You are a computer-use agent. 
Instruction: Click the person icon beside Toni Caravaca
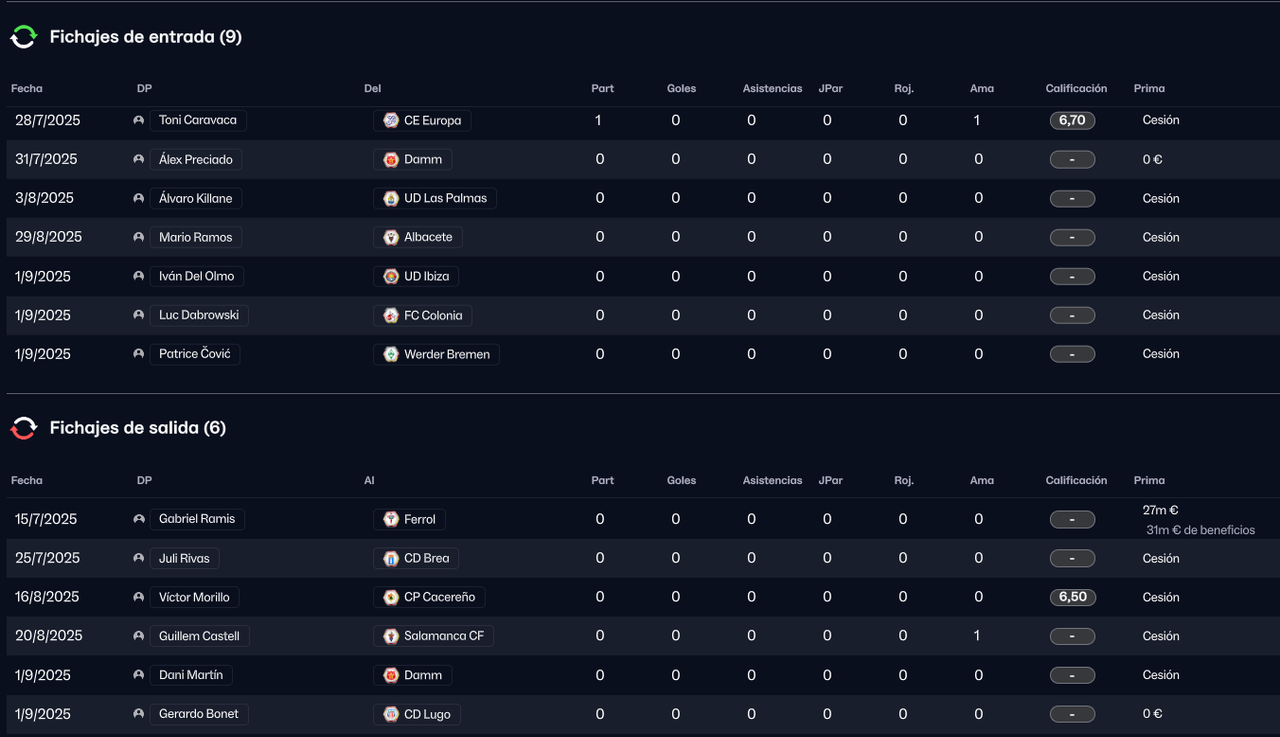[x=138, y=120]
